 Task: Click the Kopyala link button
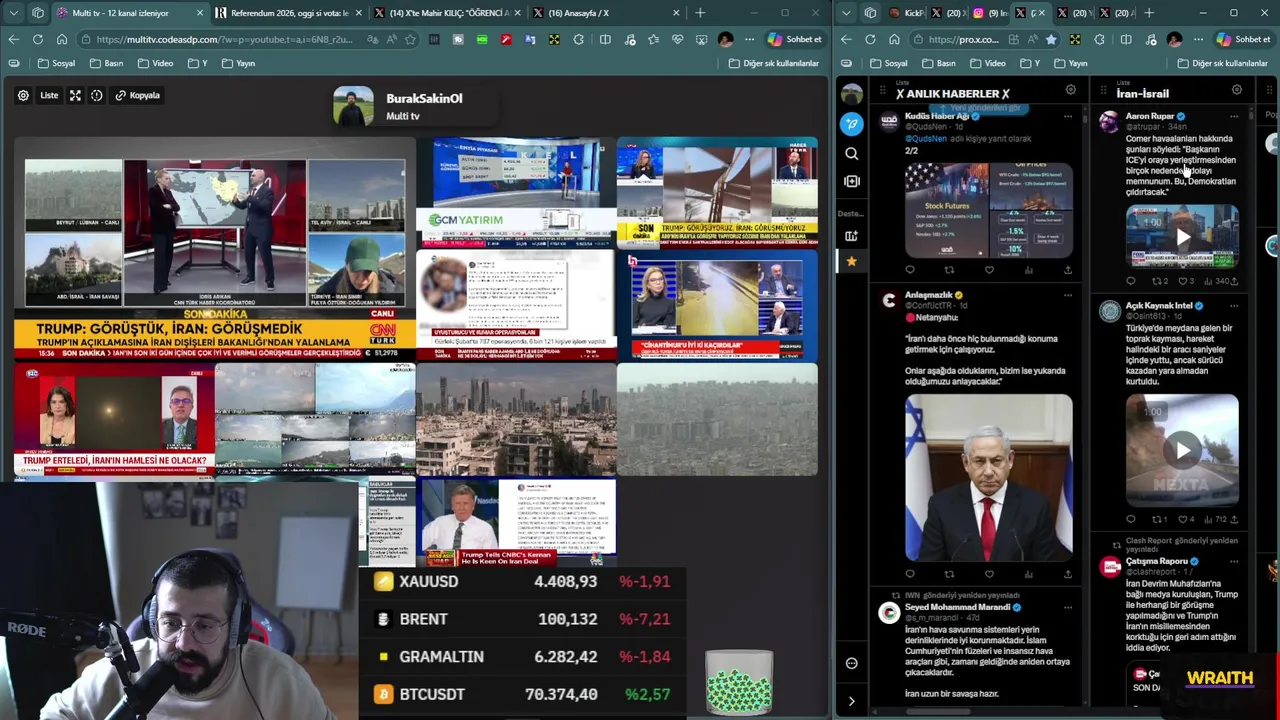137,95
